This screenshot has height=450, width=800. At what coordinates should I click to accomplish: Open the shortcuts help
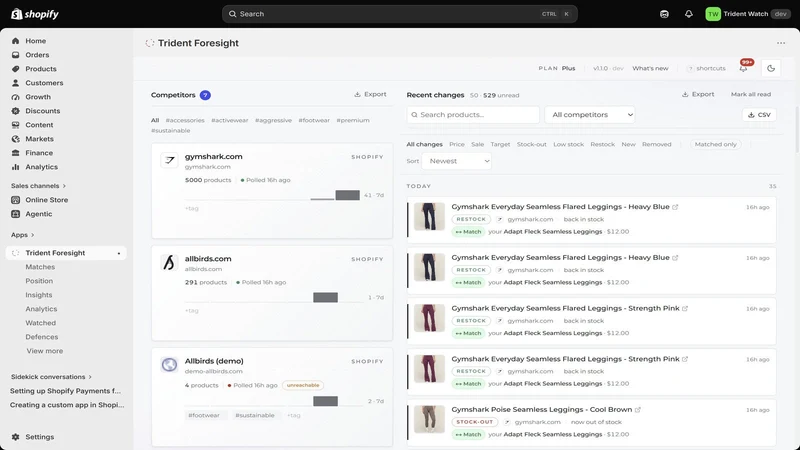pos(706,68)
